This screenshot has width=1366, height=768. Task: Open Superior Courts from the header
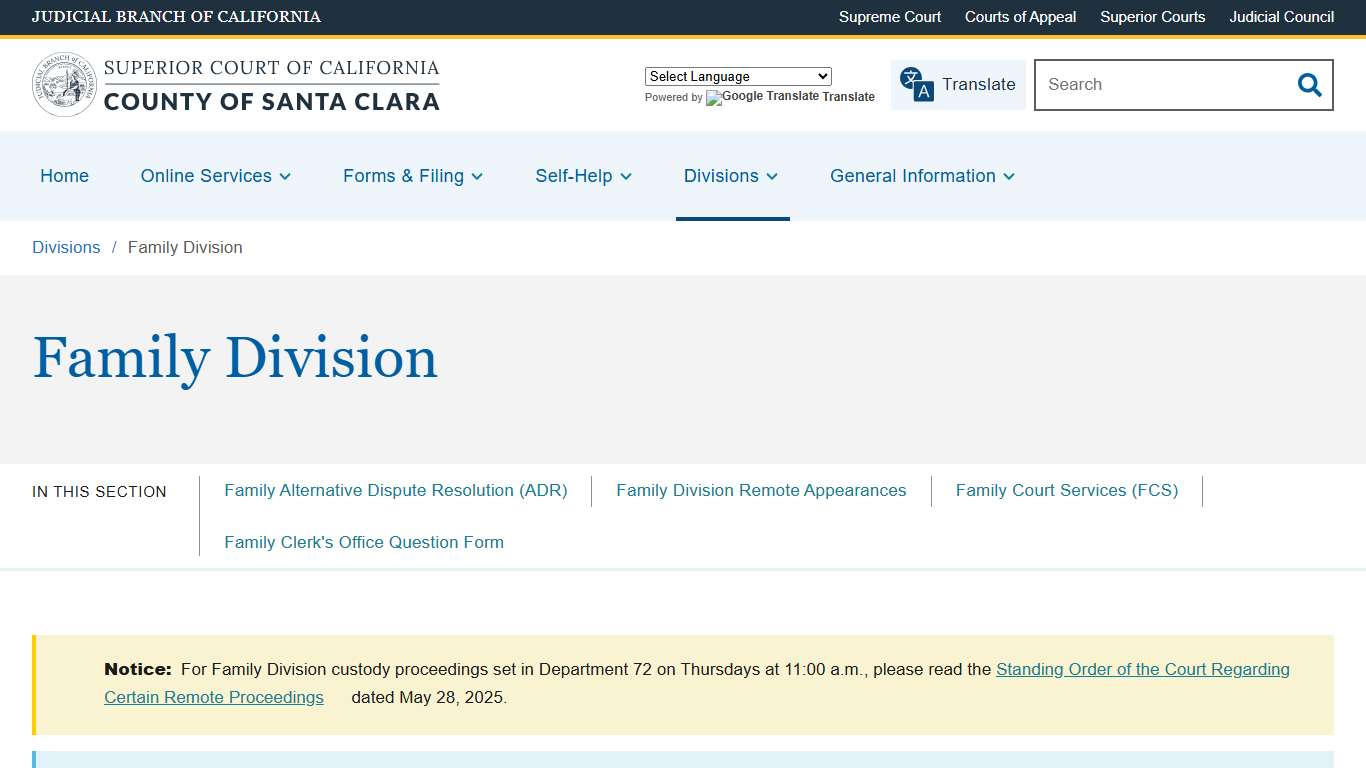(x=1152, y=17)
